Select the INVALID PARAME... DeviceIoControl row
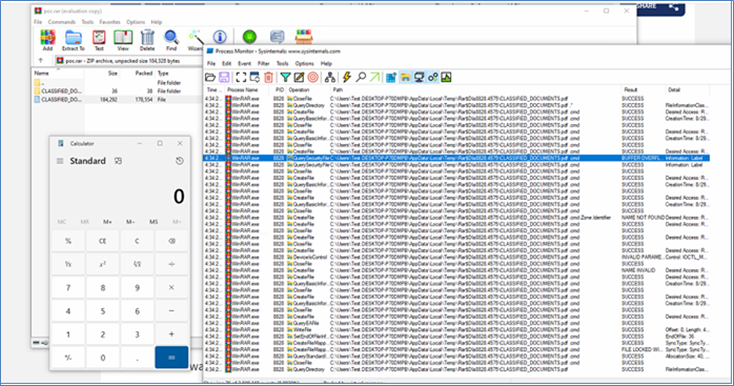734x386 pixels. (456, 257)
